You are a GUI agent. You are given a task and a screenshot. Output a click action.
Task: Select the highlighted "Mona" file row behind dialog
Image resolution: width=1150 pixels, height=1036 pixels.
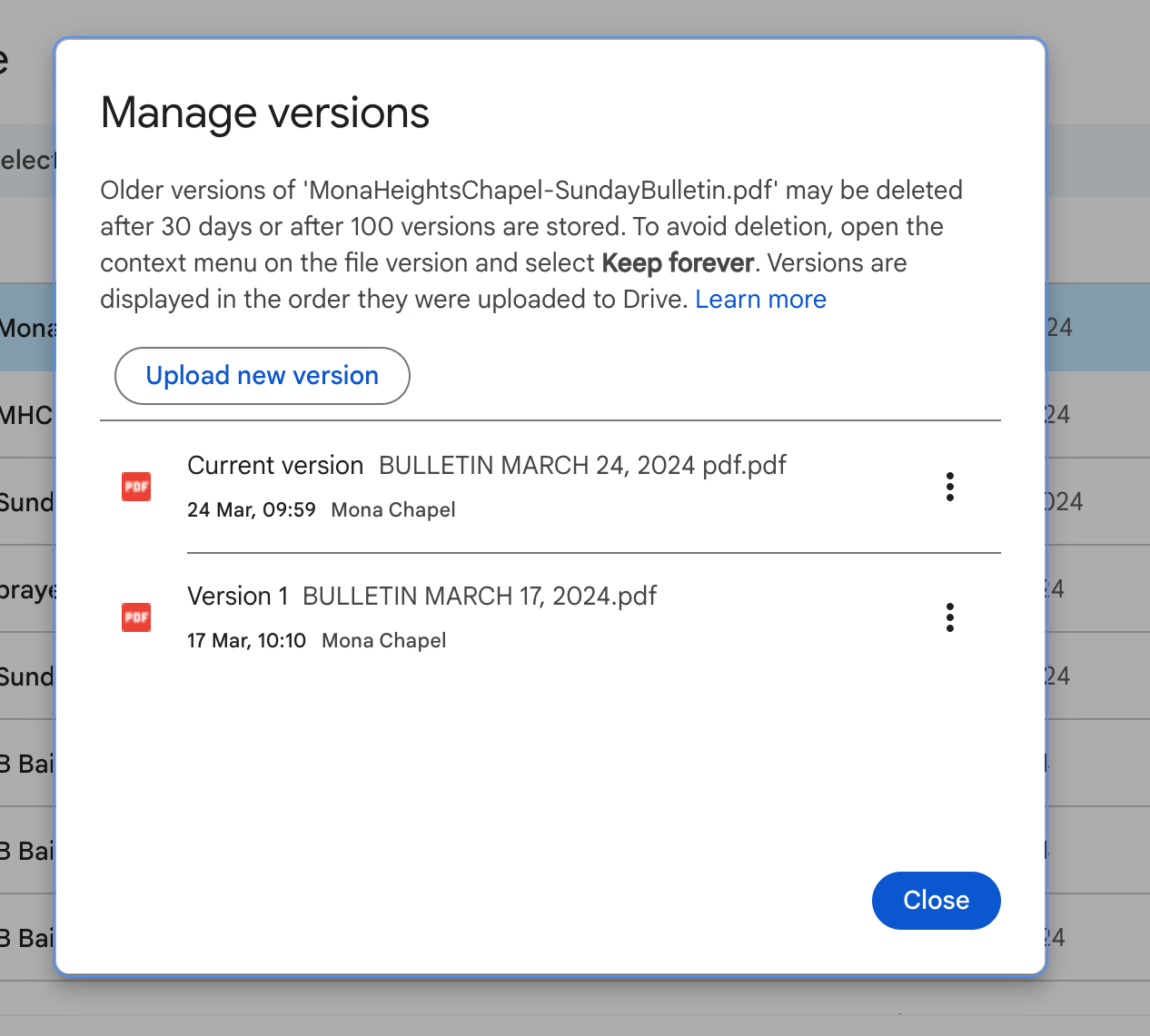pos(27,328)
